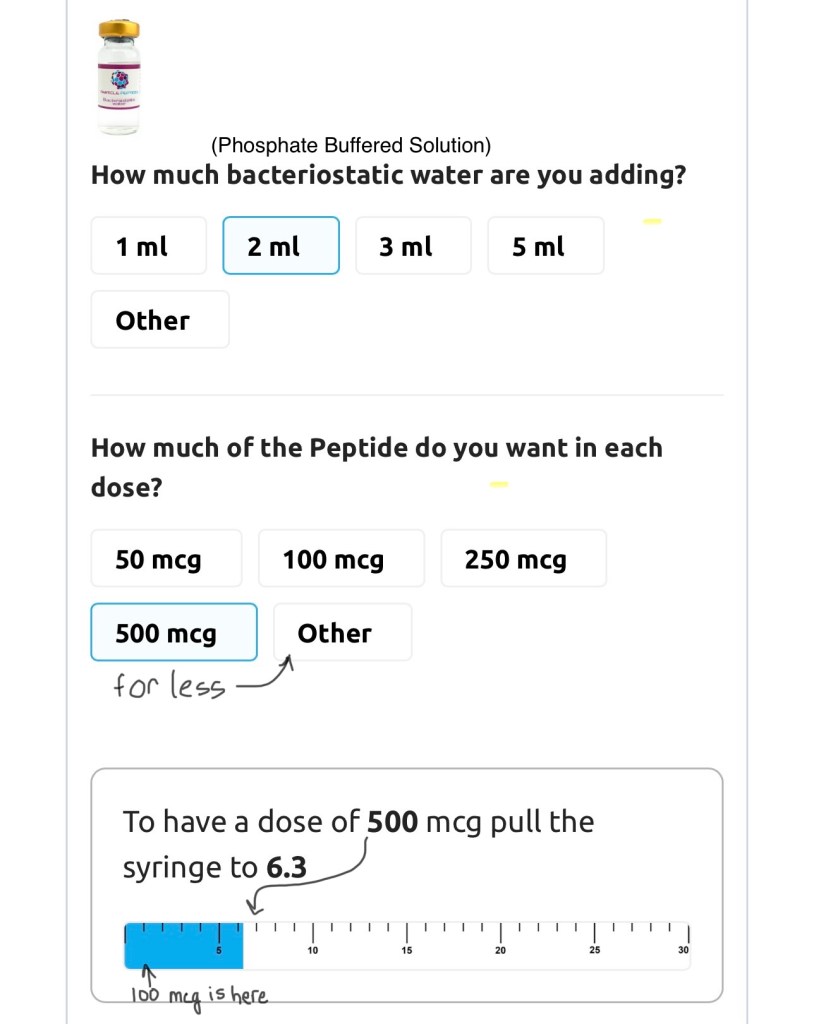Click the 5 mark on syringe scale
The image size is (814, 1024).
tap(219, 948)
